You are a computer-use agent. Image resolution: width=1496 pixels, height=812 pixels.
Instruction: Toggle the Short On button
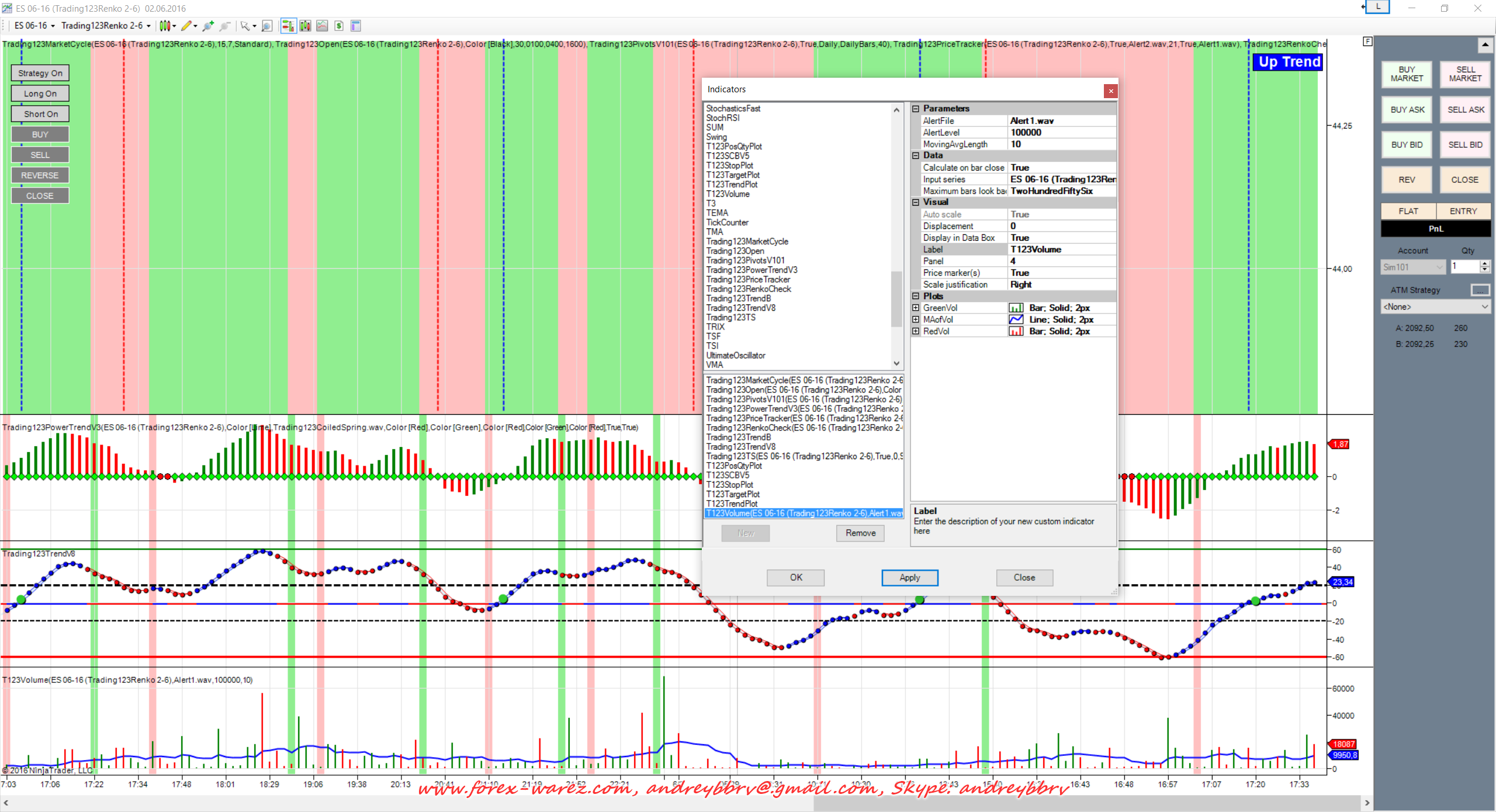40,114
